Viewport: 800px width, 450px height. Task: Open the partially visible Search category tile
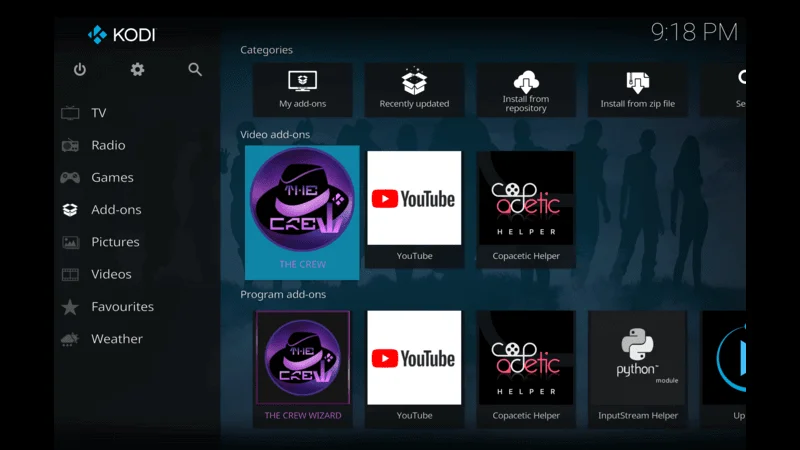pyautogui.click(x=723, y=90)
